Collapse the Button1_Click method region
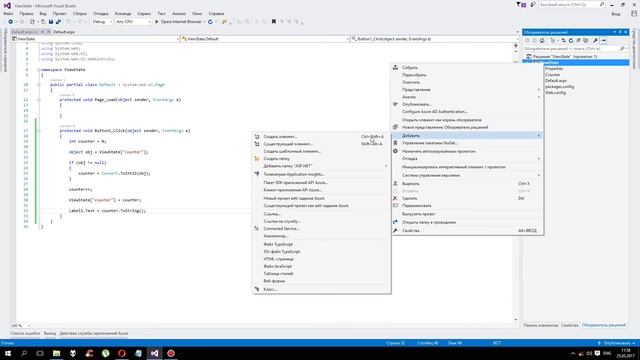The height and width of the screenshot is (360, 640). (39, 131)
